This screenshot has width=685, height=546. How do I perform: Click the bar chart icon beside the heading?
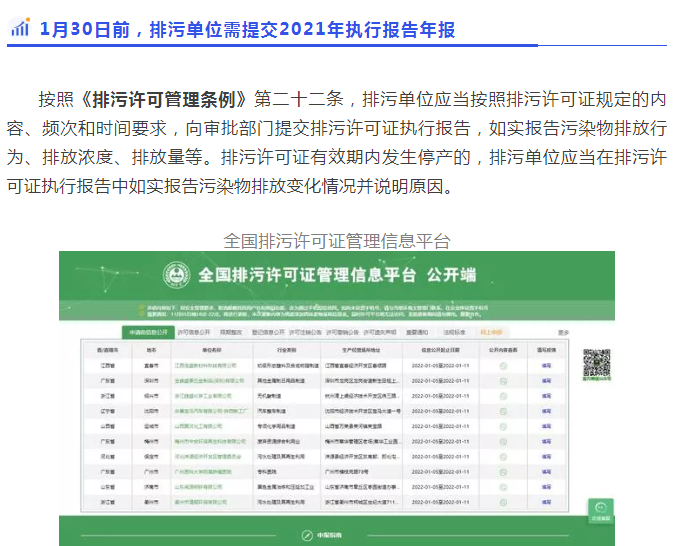[20, 29]
